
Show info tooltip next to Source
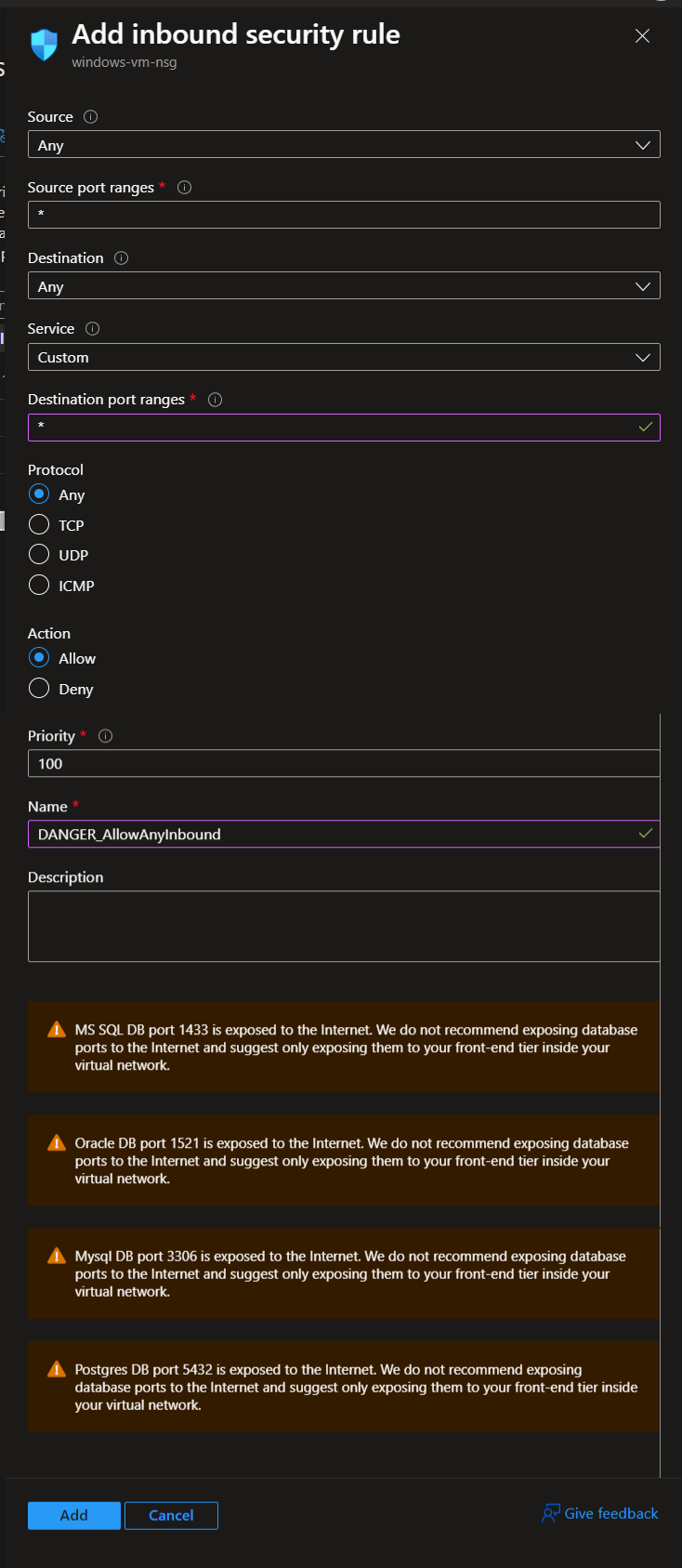(x=90, y=116)
